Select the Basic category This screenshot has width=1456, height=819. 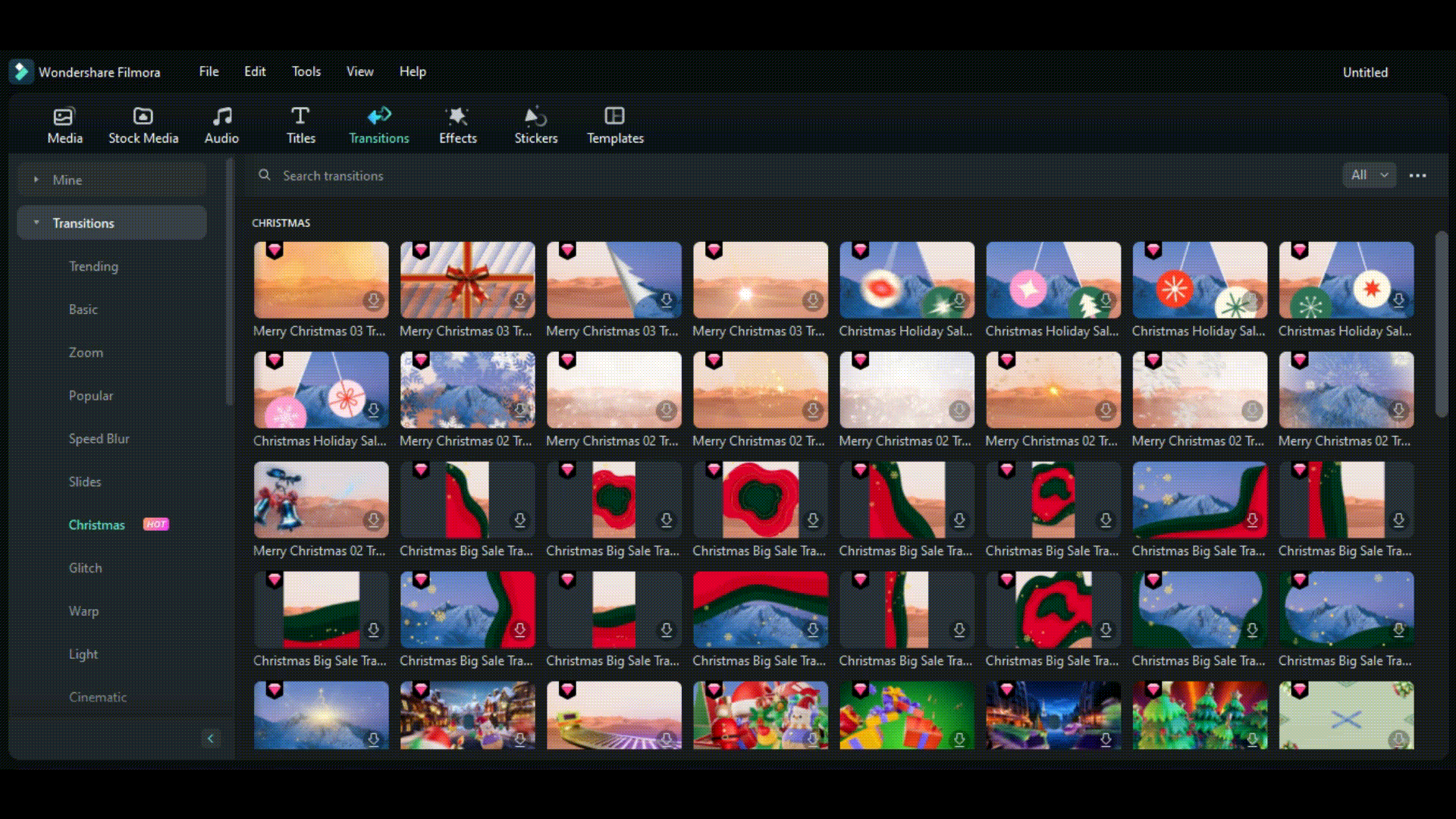point(83,309)
